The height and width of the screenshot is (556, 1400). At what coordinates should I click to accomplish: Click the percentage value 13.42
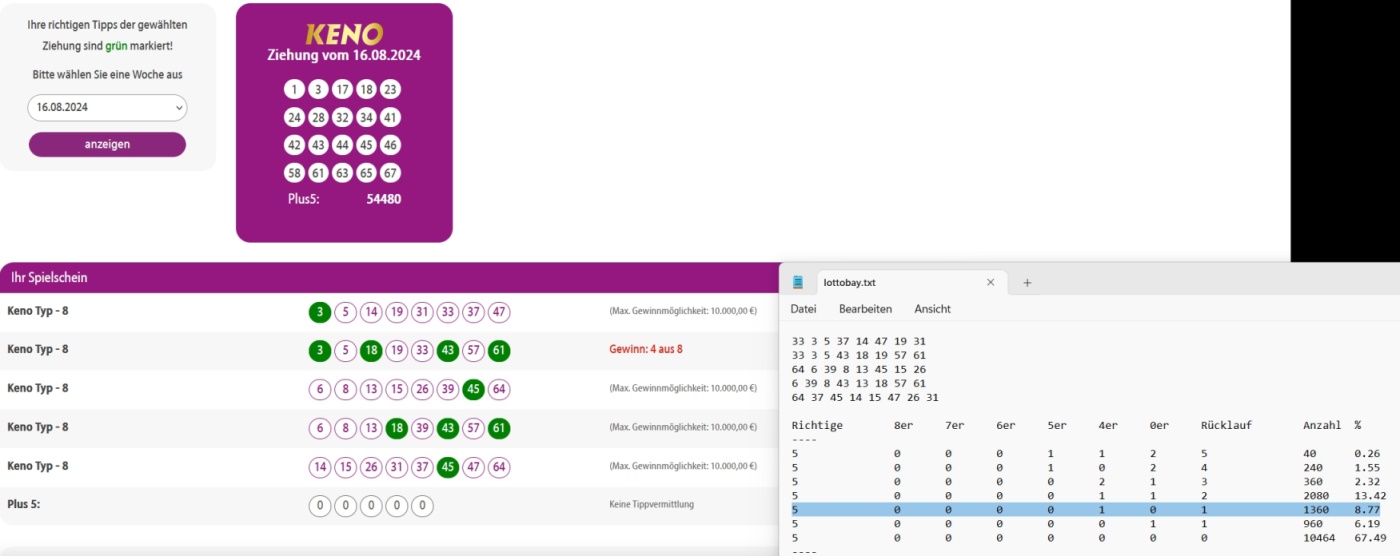(x=1371, y=496)
